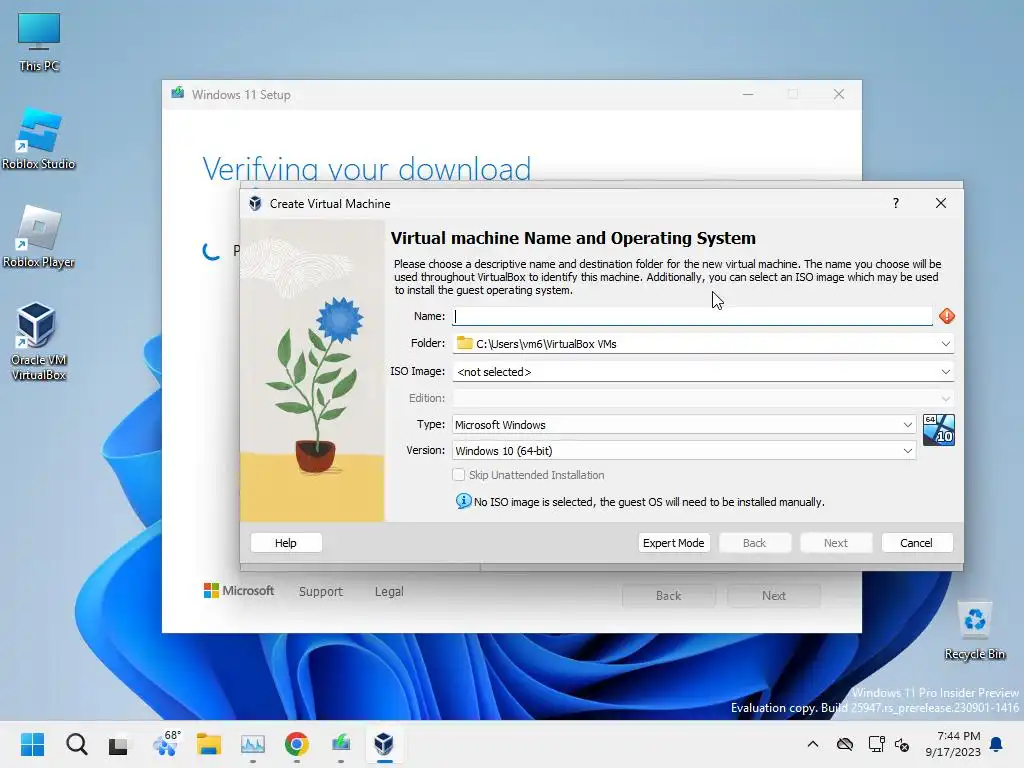The height and width of the screenshot is (768, 1024).
Task: Switch to Expert Mode
Action: (673, 543)
